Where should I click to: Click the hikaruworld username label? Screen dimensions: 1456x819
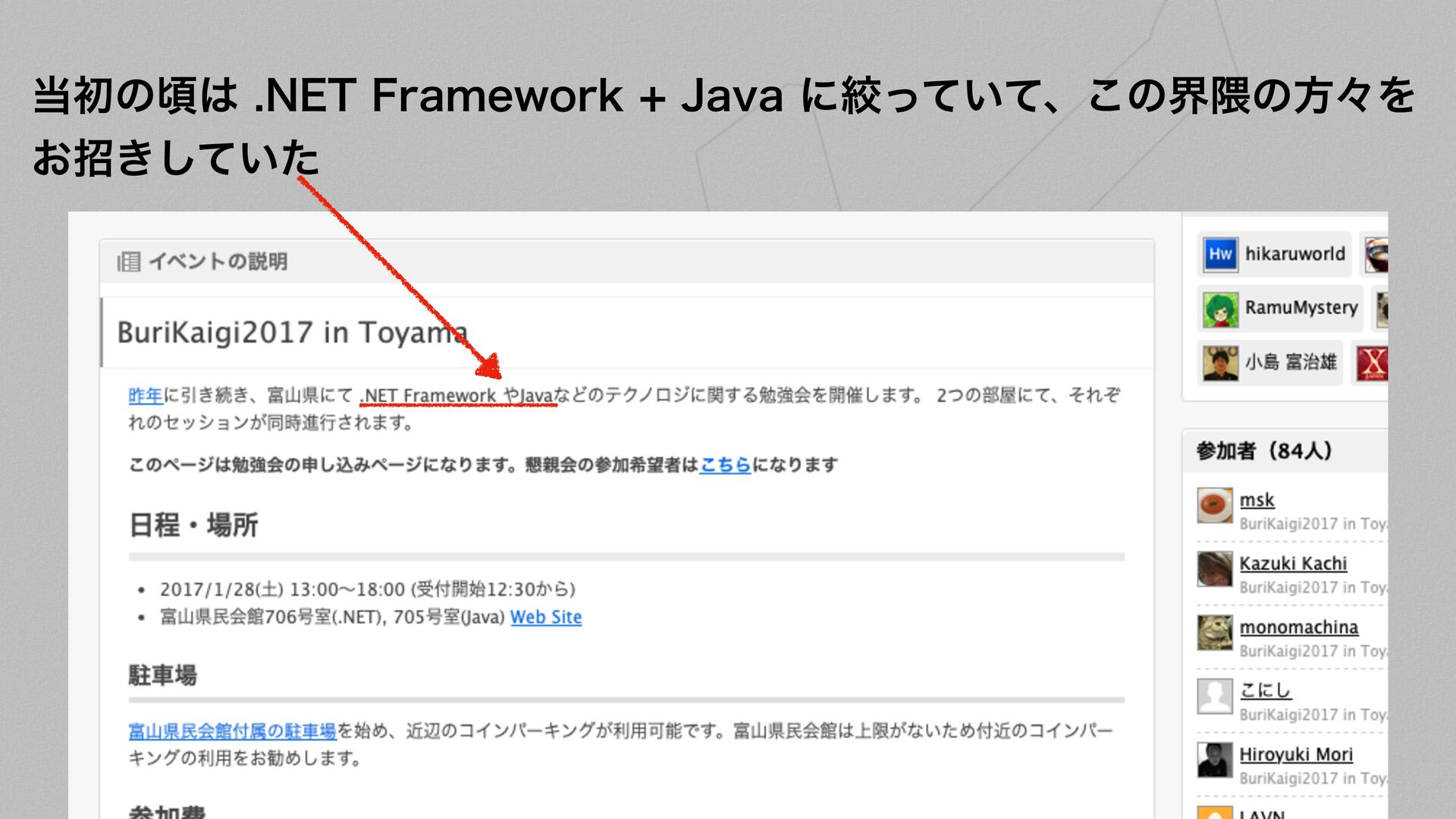pos(1294,254)
